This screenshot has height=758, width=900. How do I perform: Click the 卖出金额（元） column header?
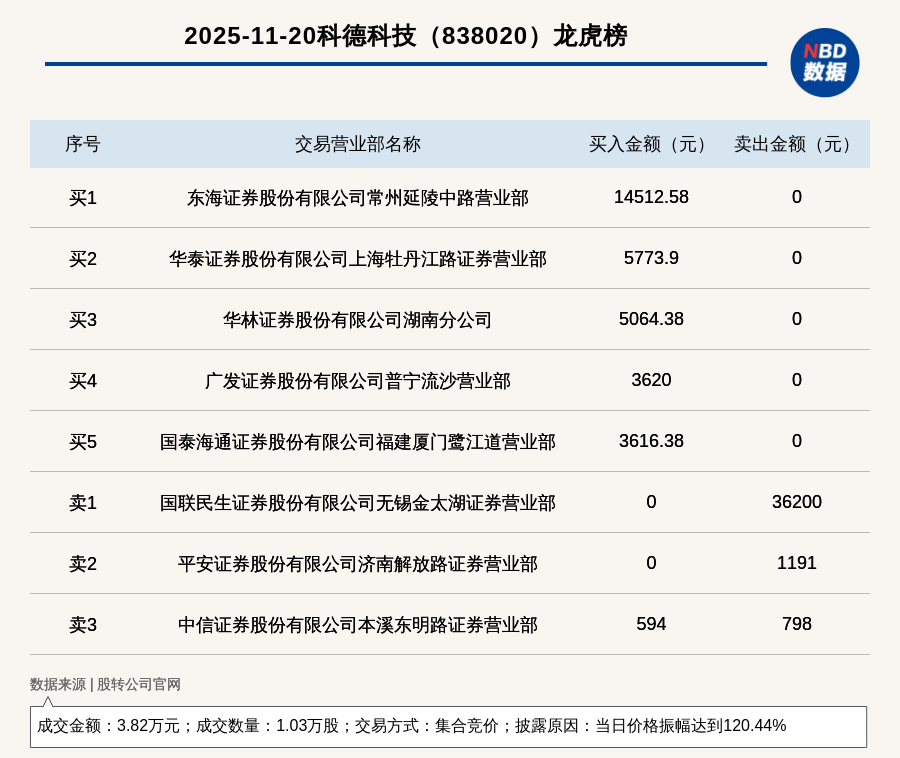796,144
